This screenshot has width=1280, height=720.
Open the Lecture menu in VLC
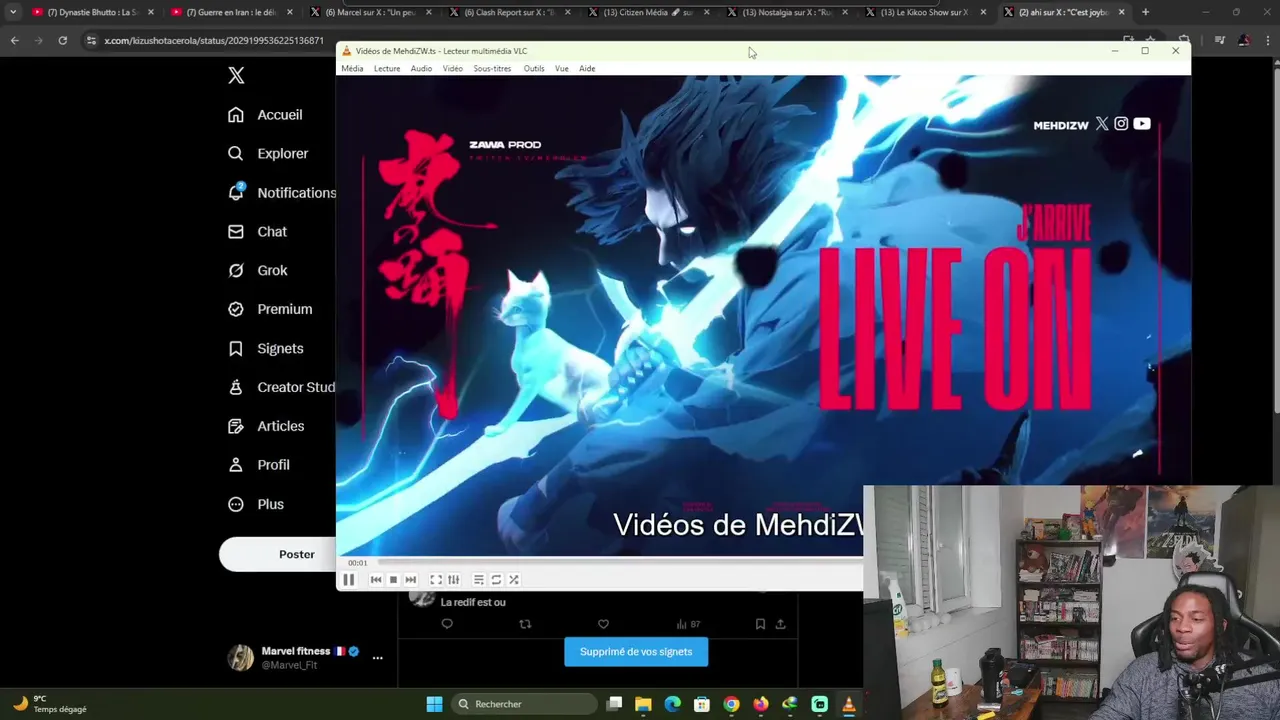coord(387,69)
